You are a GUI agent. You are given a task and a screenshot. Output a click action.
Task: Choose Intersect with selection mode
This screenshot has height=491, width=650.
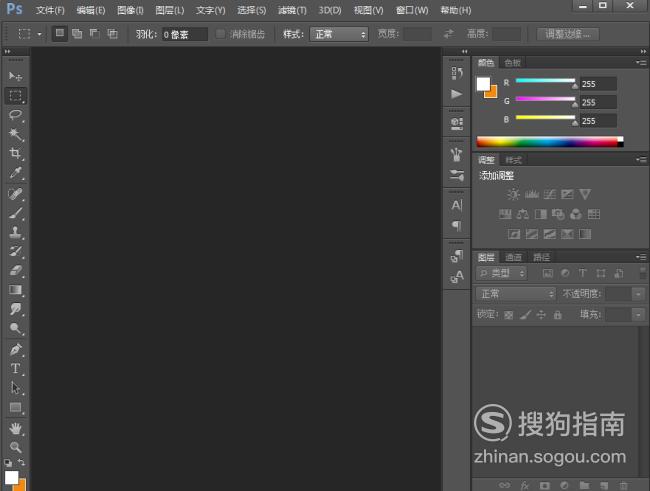tap(113, 34)
